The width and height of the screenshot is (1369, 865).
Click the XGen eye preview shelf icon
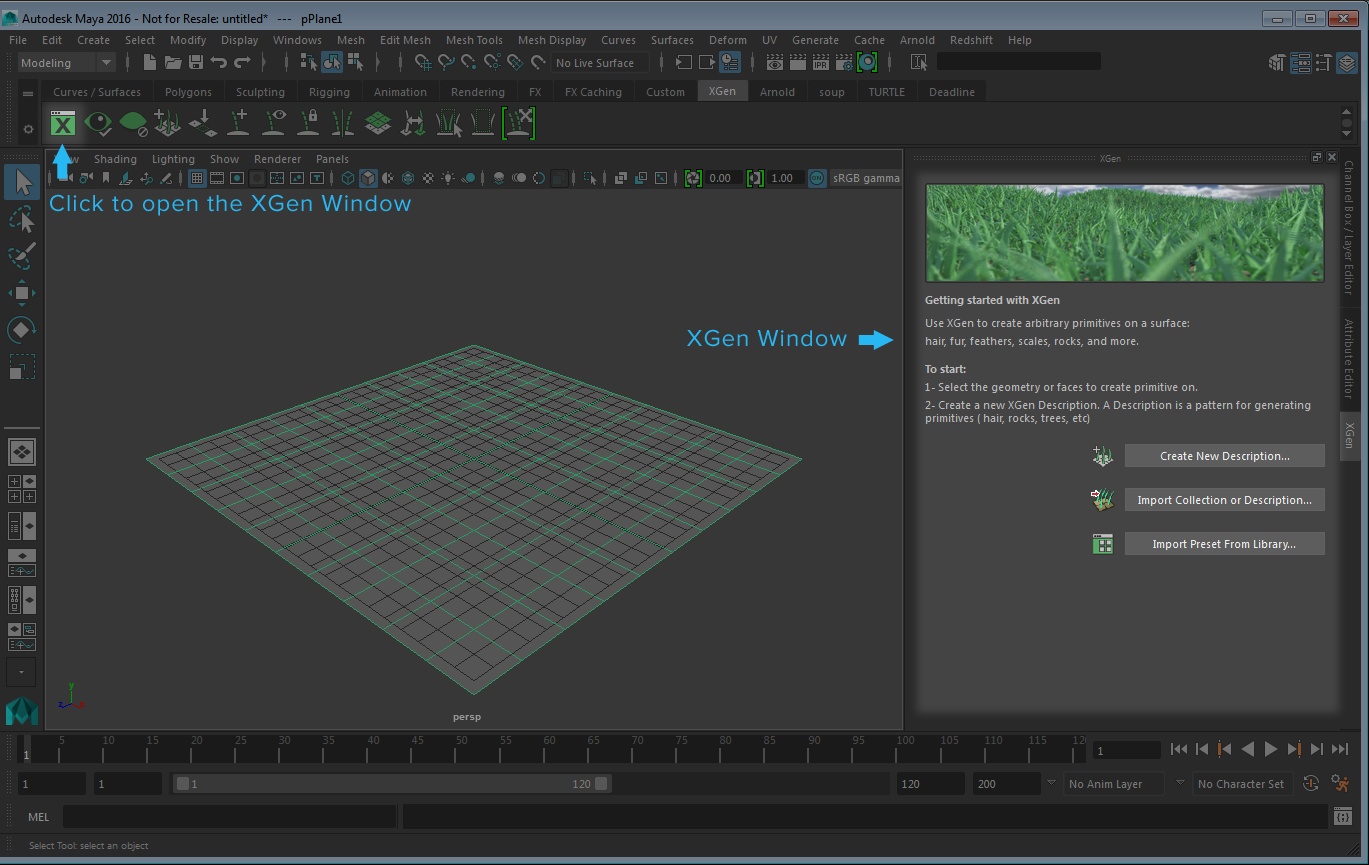[x=98, y=123]
